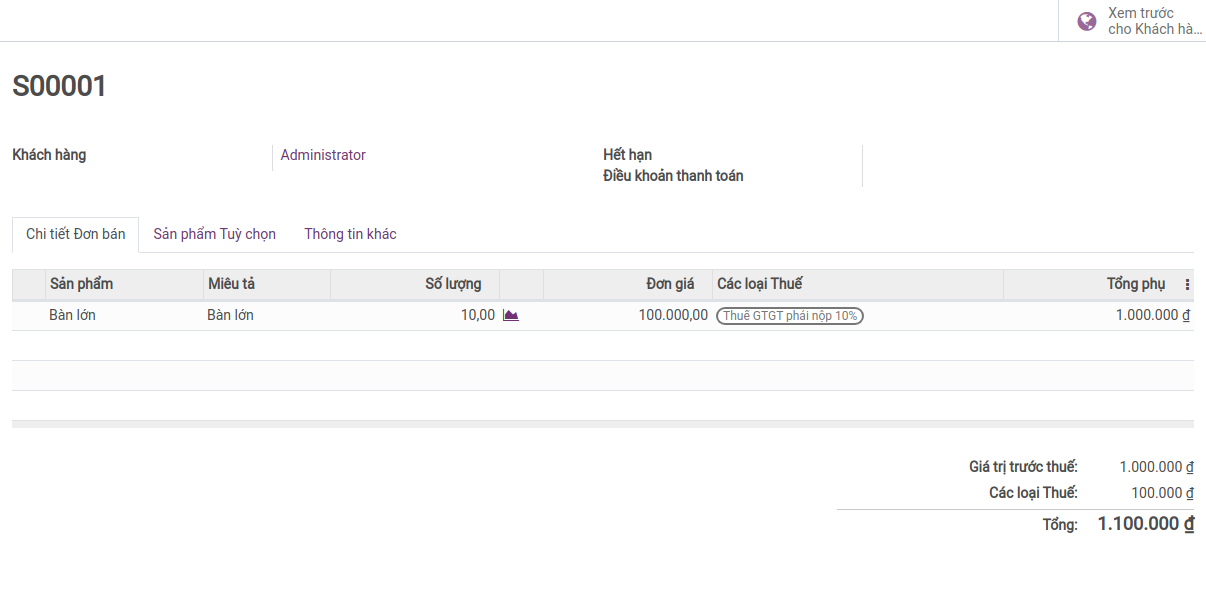Screen dimensions: 1206x598
Task: Click Xem trước cho Khách hàng button
Action: [x=1132, y=21]
